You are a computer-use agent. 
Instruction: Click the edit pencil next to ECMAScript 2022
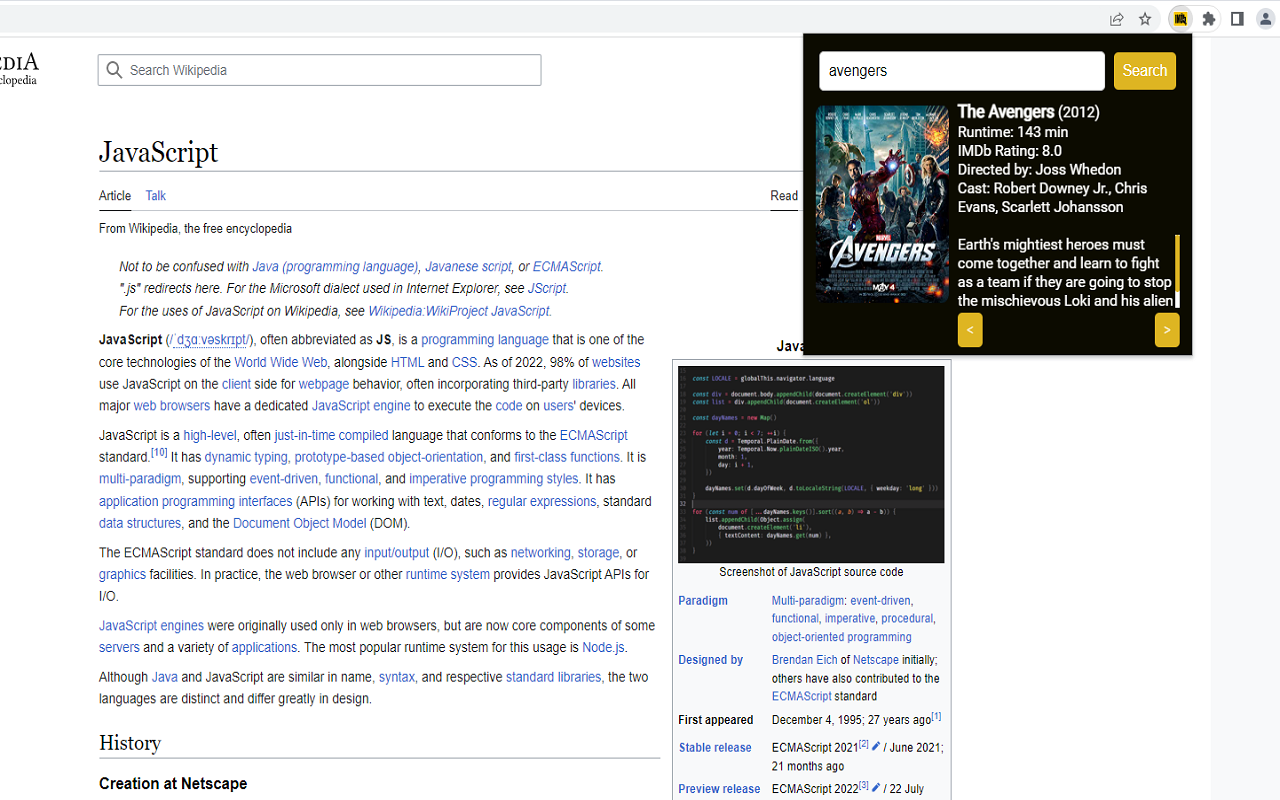(876, 788)
